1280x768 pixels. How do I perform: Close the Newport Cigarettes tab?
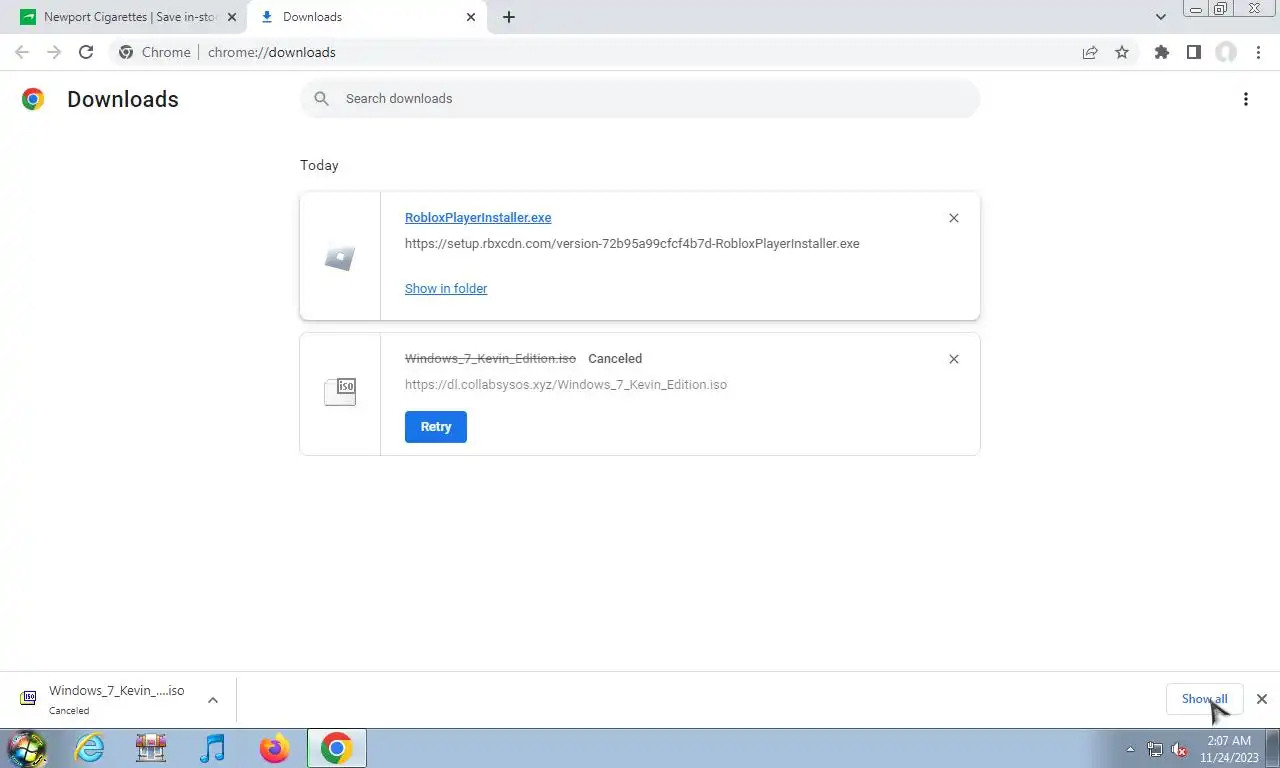point(231,17)
